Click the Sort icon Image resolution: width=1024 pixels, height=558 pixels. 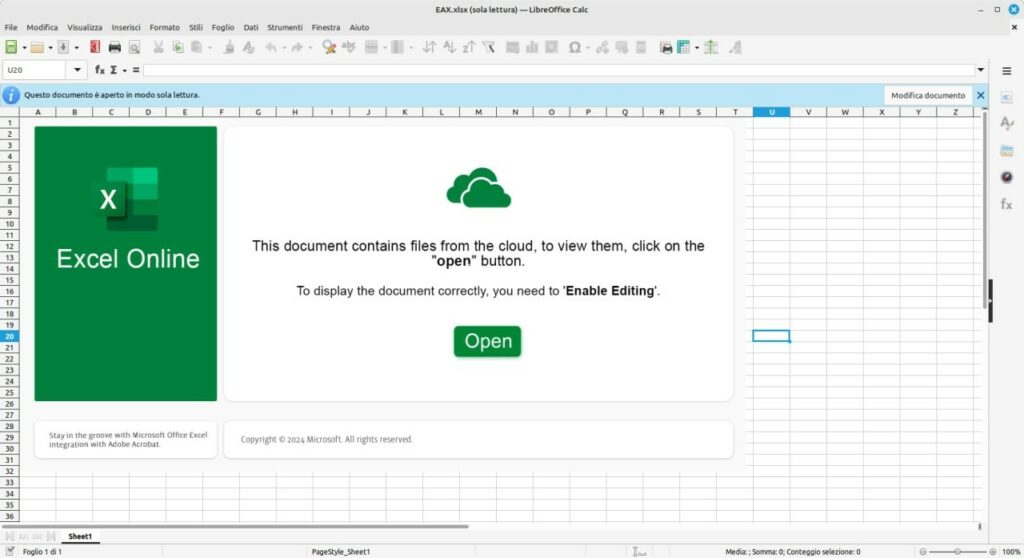coord(429,47)
